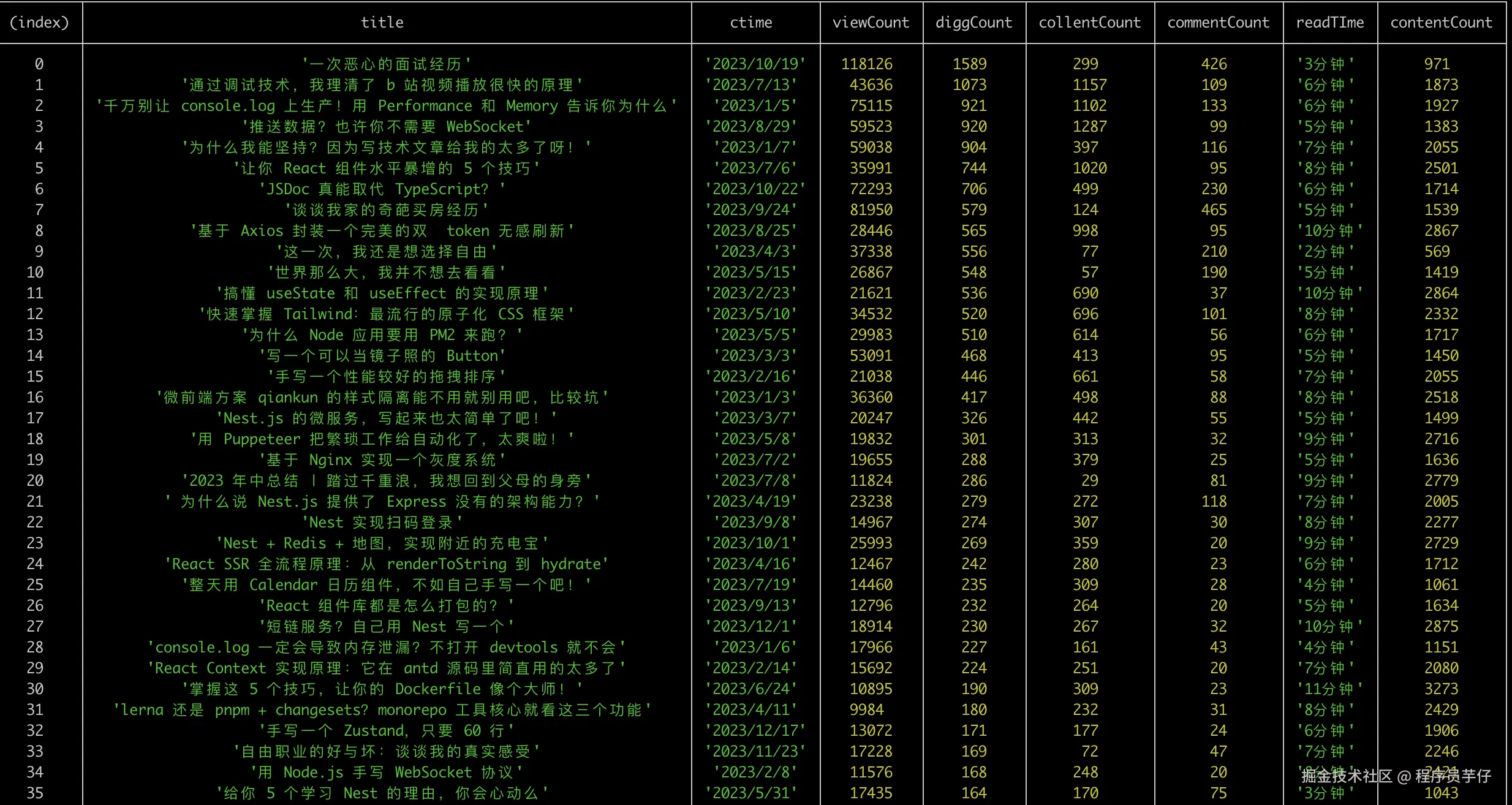Screen dimensions: 1512x805
Task: Click the collentCount column header
Action: pos(1090,22)
